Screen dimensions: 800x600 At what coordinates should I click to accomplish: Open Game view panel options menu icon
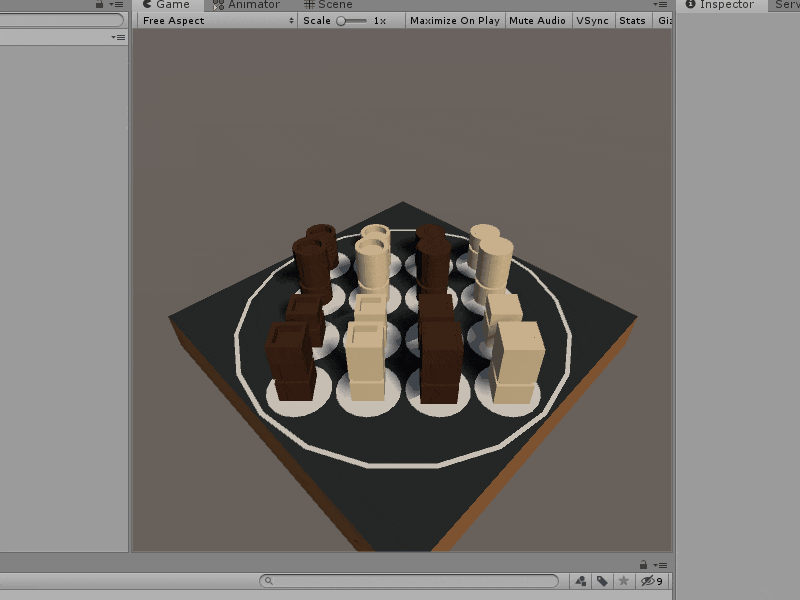coord(661,4)
